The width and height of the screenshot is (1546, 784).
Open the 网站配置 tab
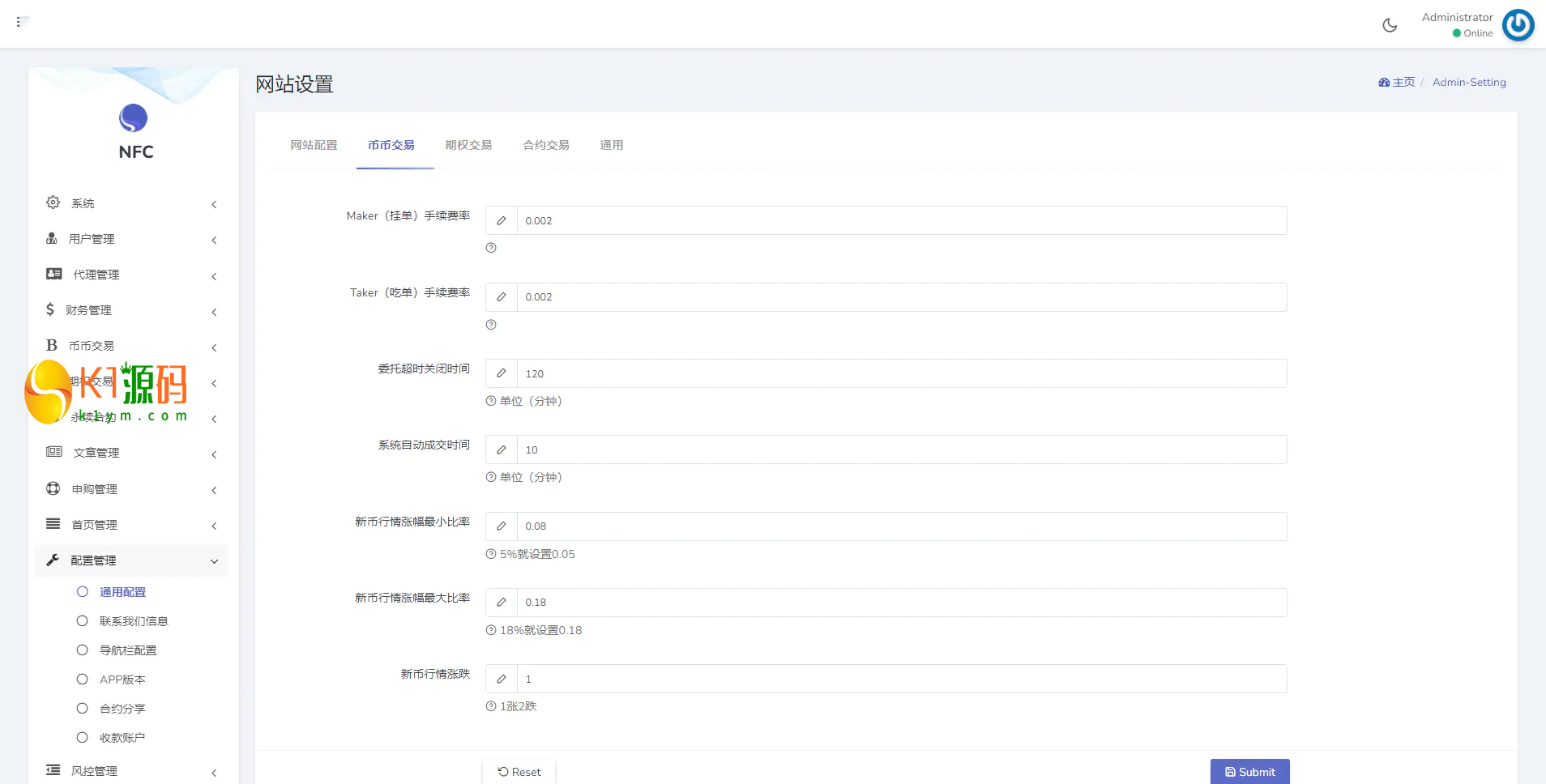point(314,145)
